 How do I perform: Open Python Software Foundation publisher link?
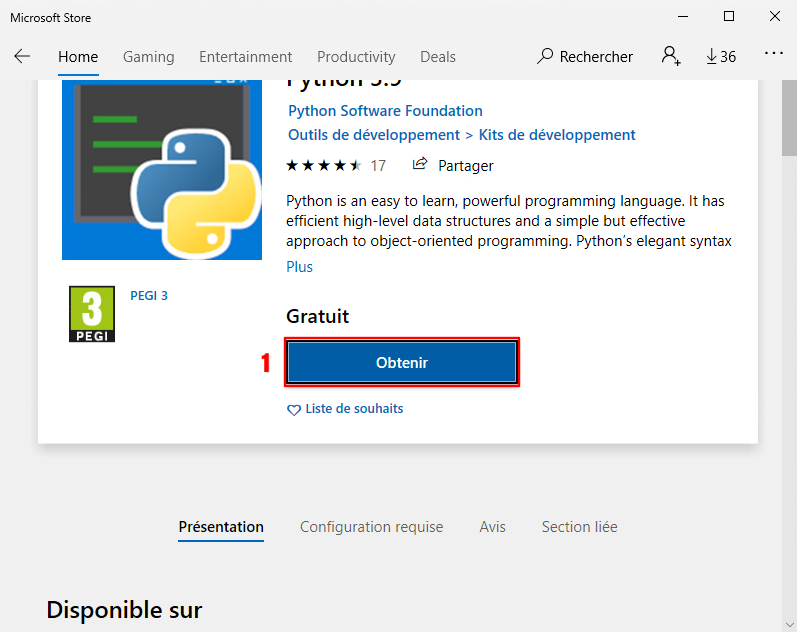pyautogui.click(x=385, y=111)
